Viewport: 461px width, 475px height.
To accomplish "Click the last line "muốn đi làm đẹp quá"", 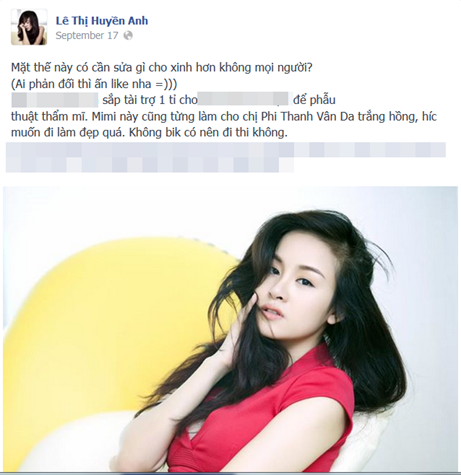I will [149, 133].
